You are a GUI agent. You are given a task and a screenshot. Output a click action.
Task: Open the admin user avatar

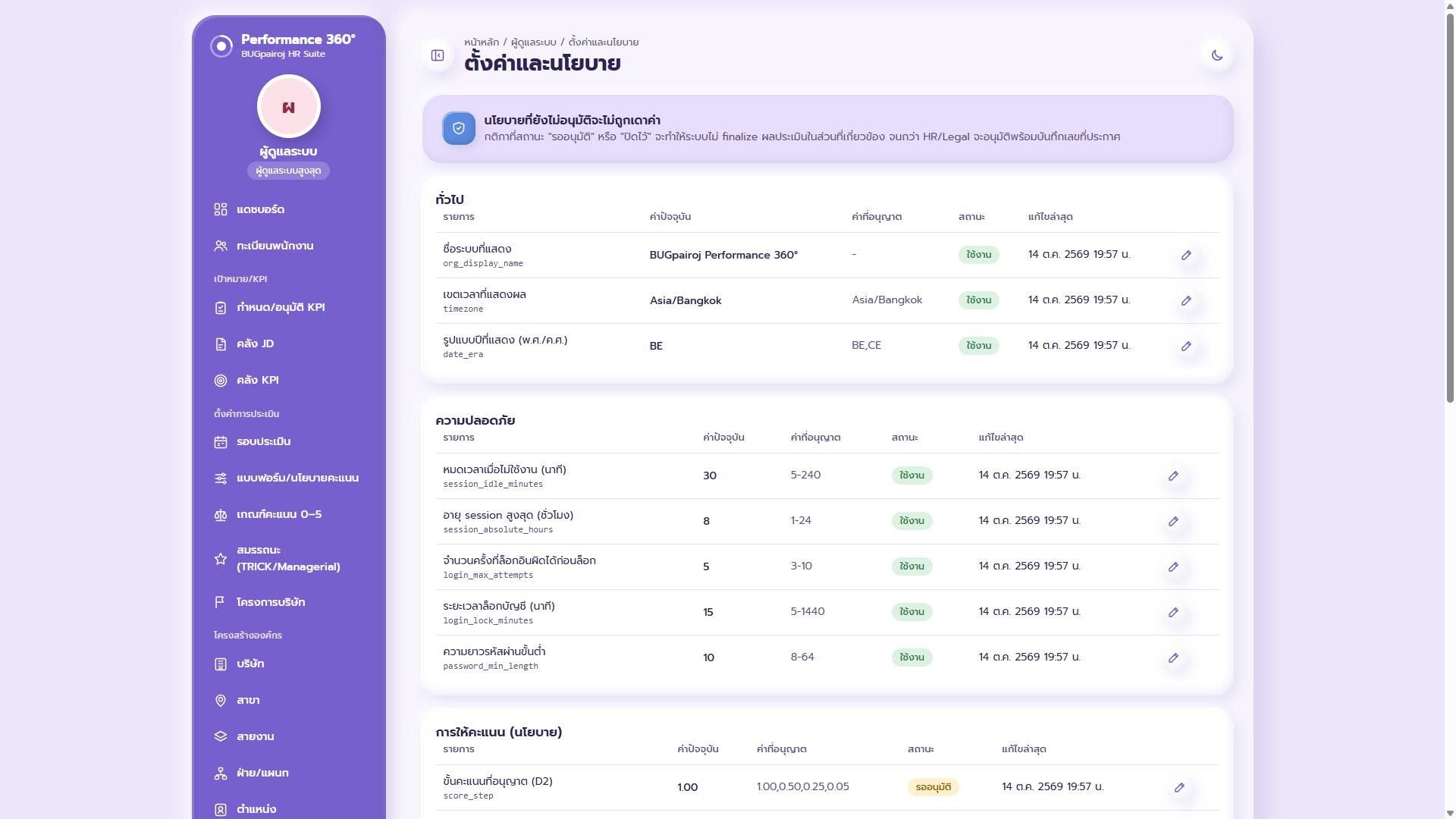click(289, 107)
